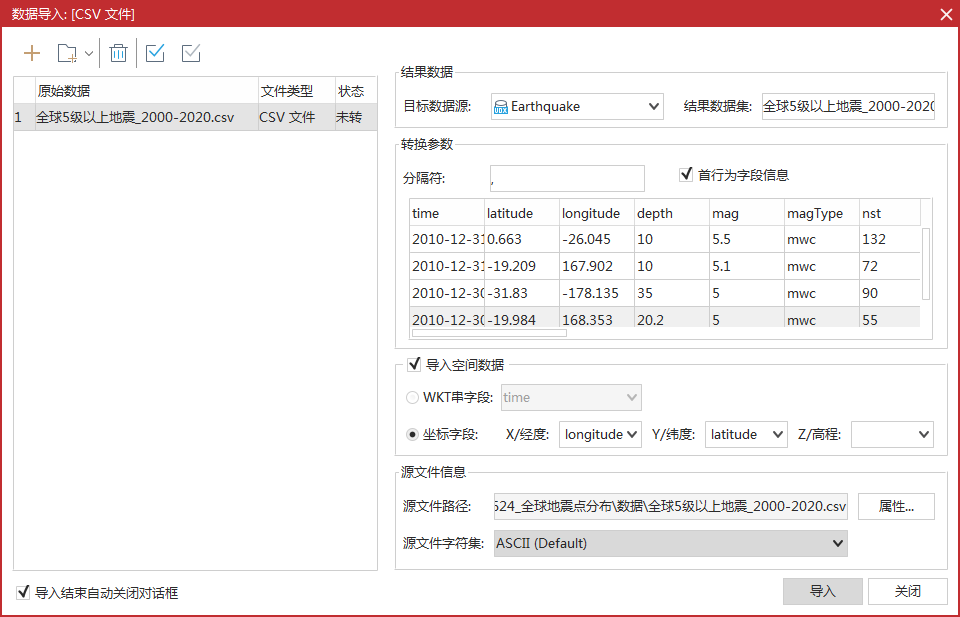Click the 167.902 longitude cell

[x=597, y=266]
